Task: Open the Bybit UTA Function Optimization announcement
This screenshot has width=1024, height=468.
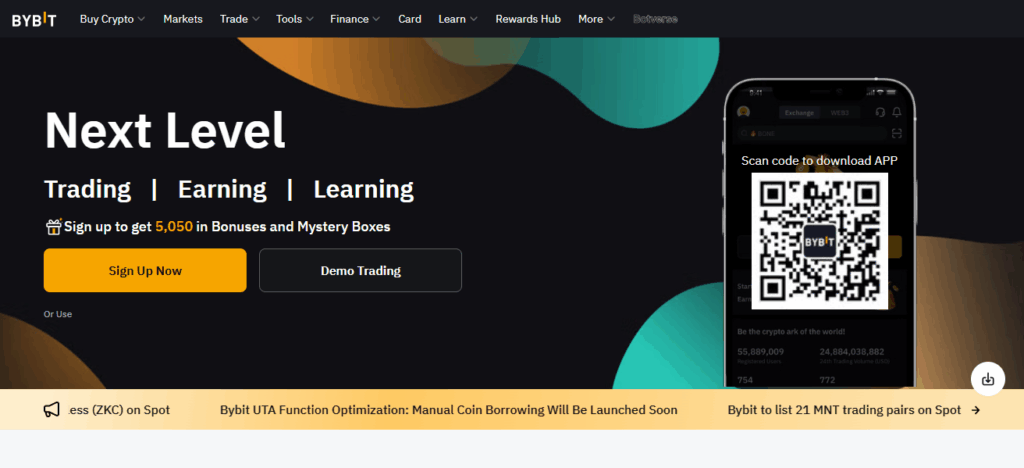Action: click(x=448, y=410)
